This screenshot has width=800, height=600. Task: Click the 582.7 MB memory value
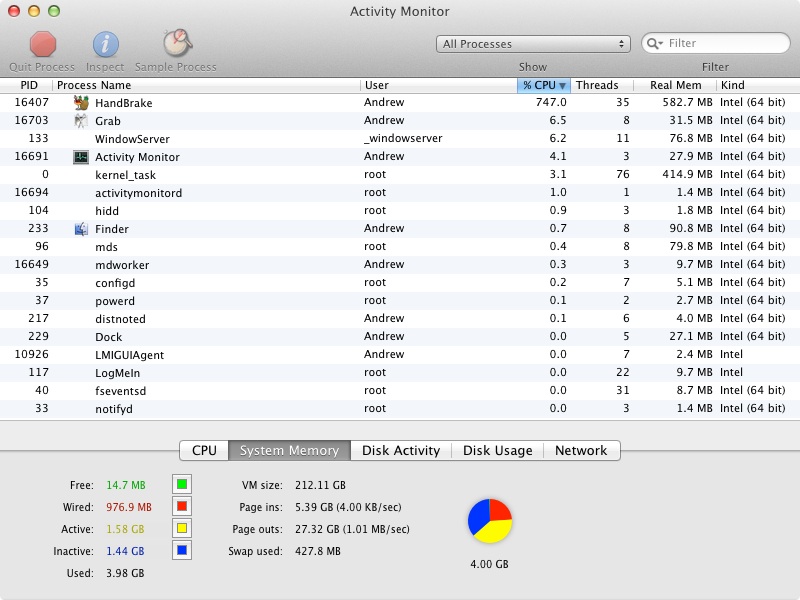pos(687,102)
